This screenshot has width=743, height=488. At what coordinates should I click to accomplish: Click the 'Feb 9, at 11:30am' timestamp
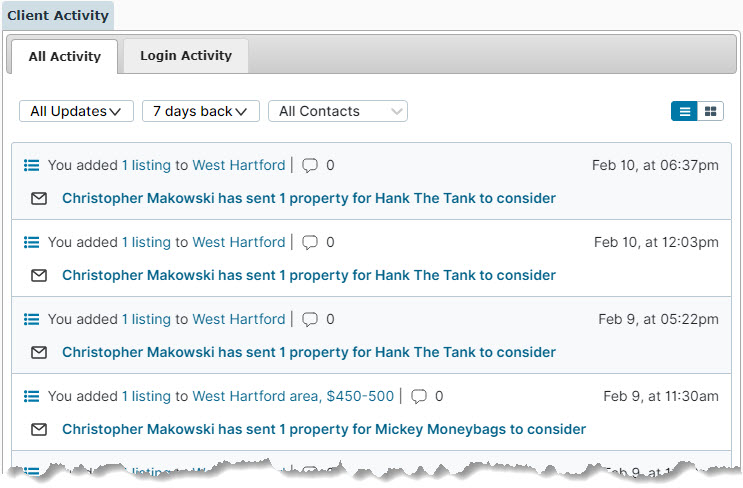pyautogui.click(x=661, y=396)
